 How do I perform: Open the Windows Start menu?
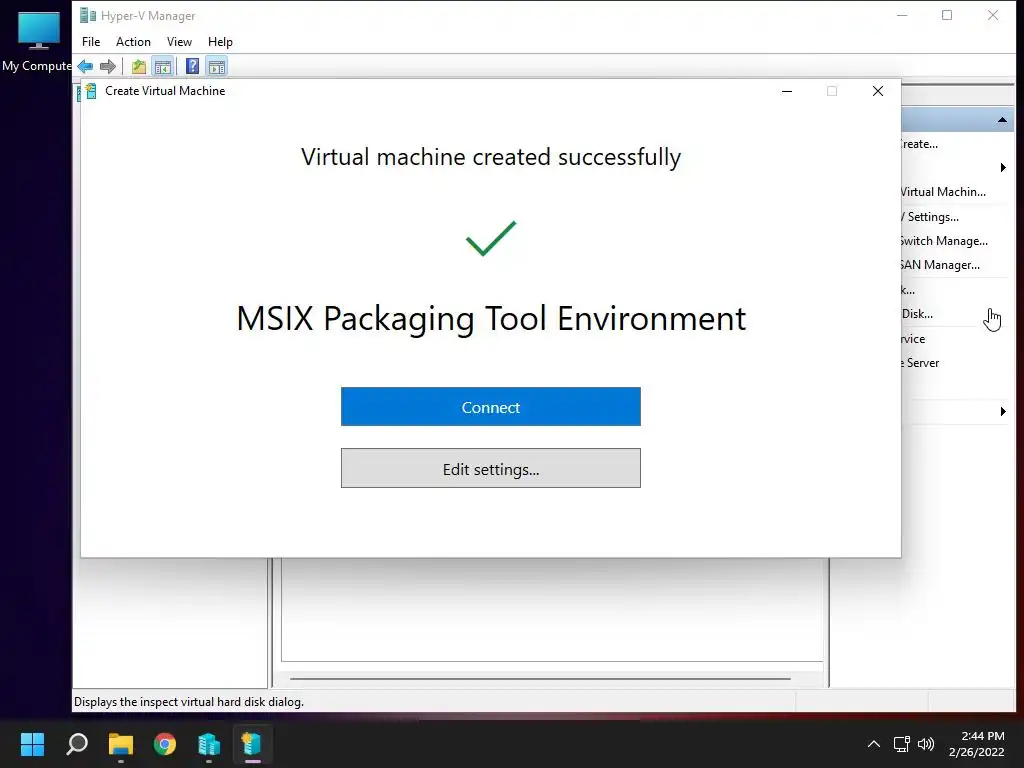pyautogui.click(x=32, y=744)
